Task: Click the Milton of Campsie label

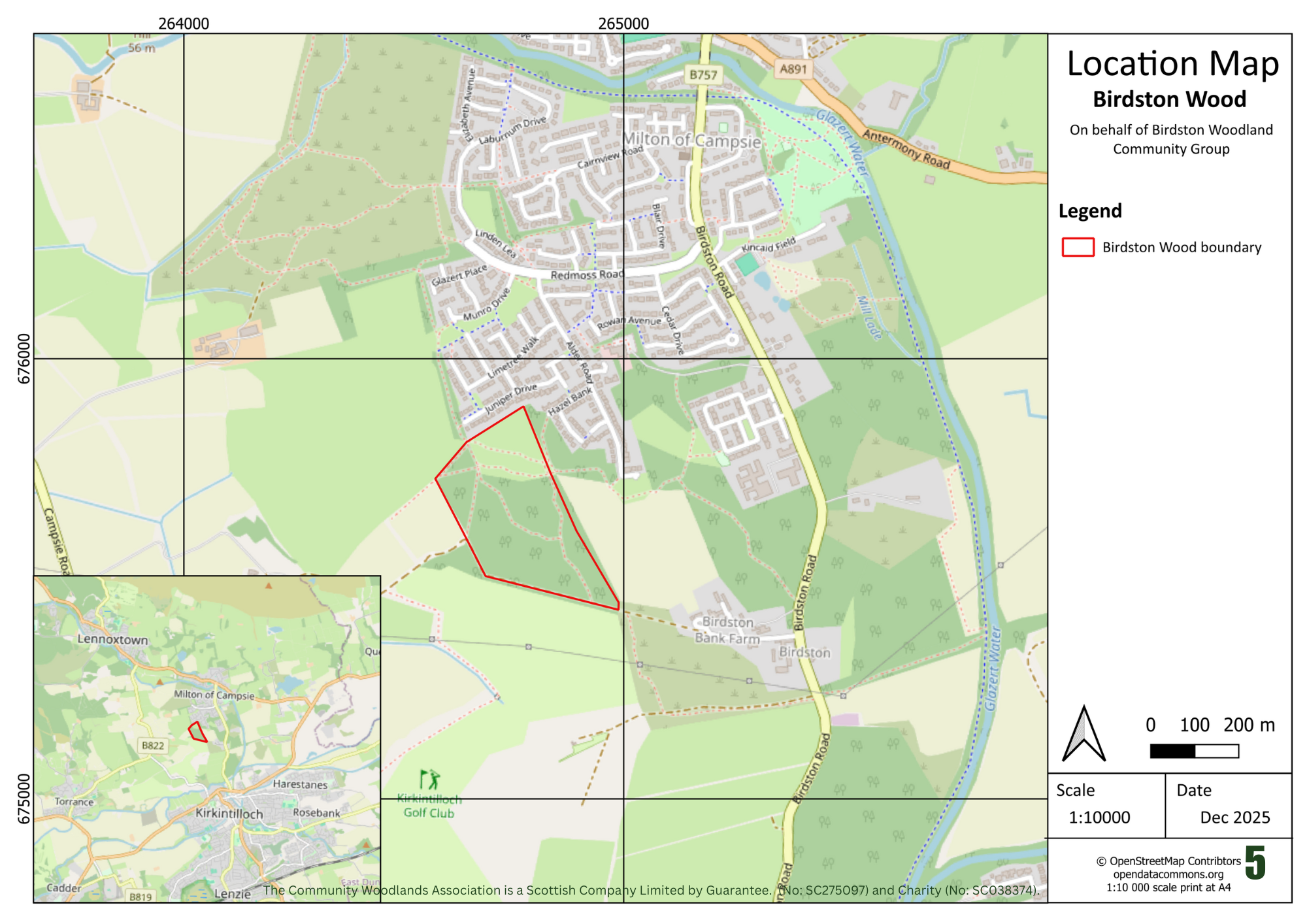Action: [691, 140]
